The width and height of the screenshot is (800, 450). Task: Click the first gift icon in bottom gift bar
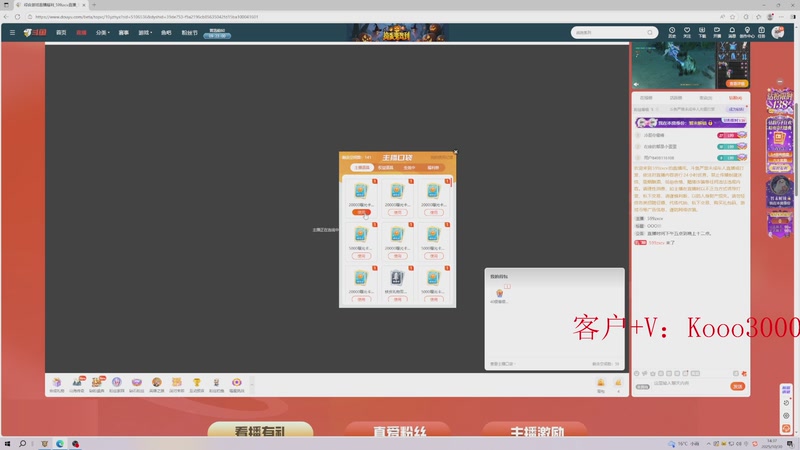tap(57, 384)
